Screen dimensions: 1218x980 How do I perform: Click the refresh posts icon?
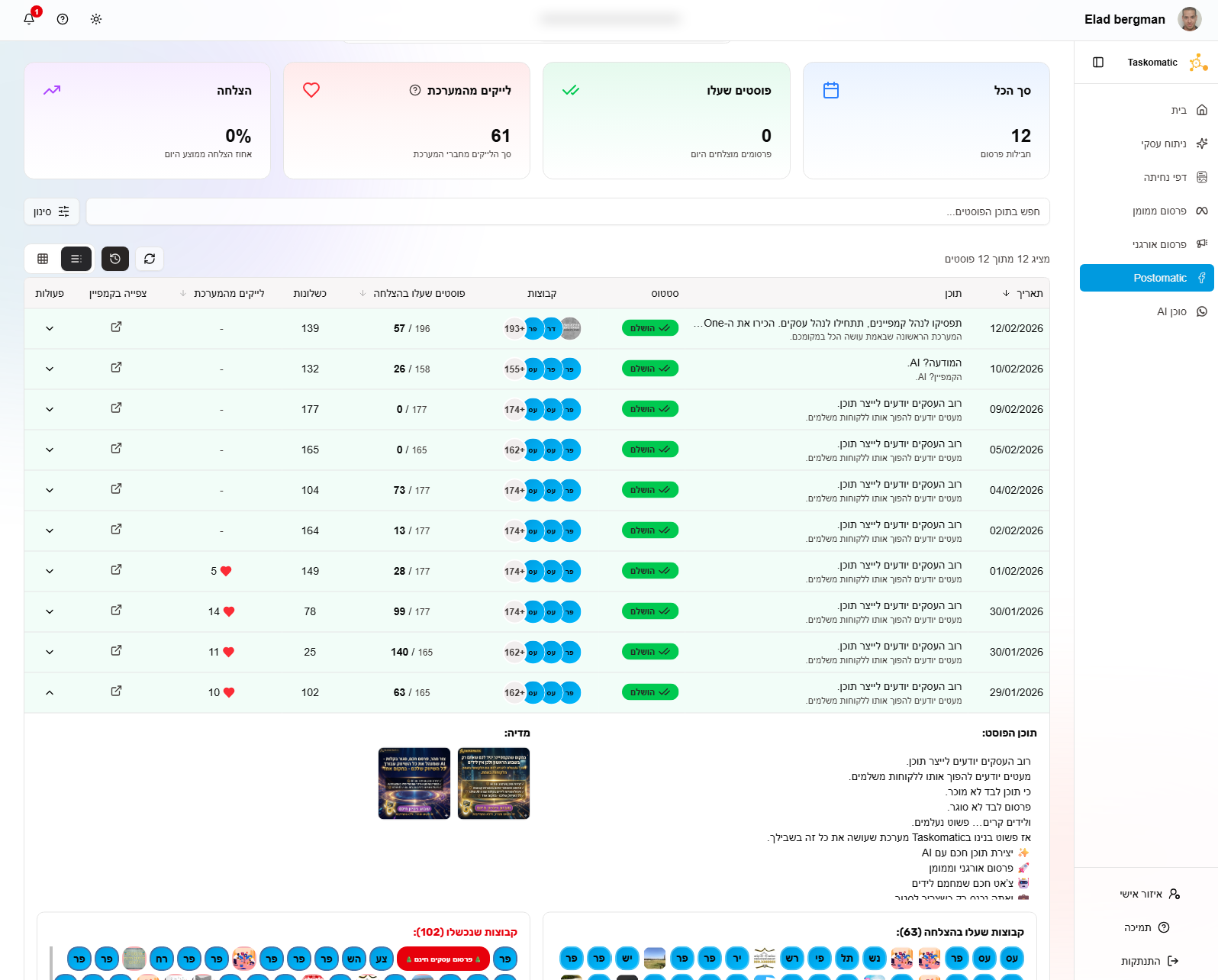tap(150, 259)
